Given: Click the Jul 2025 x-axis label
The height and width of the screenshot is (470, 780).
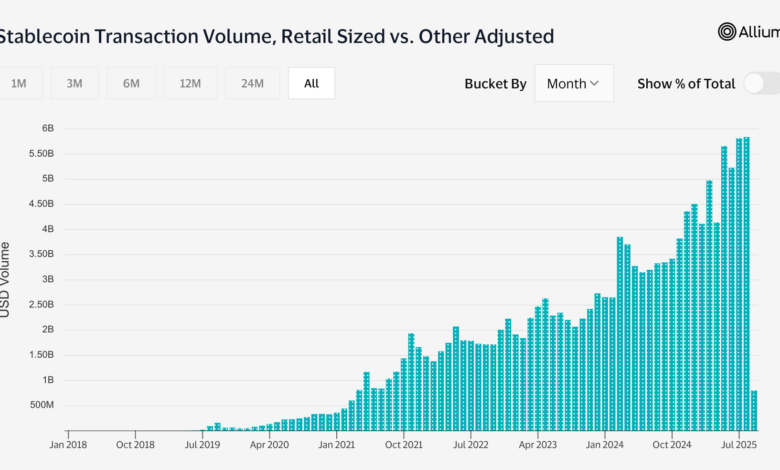Looking at the screenshot, I should pos(739,445).
